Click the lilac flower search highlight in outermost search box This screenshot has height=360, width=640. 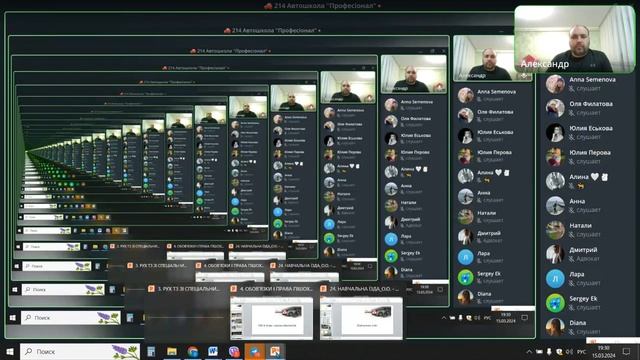125,351
